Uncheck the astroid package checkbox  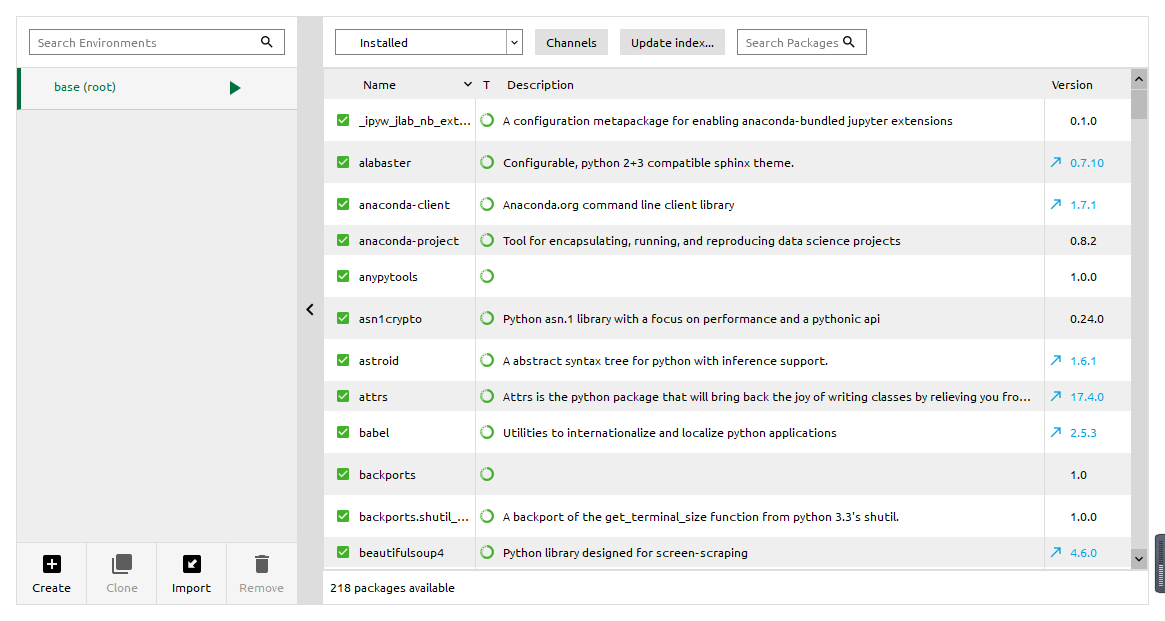coord(343,360)
